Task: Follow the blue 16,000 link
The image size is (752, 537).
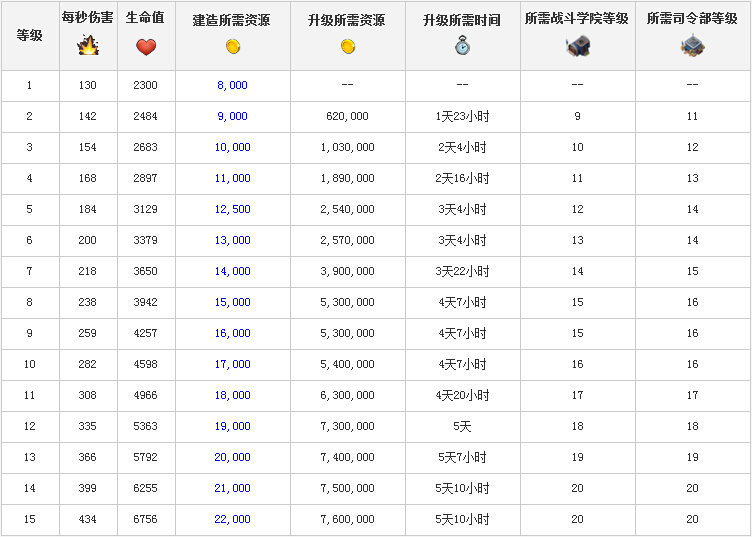Action: pos(233,333)
